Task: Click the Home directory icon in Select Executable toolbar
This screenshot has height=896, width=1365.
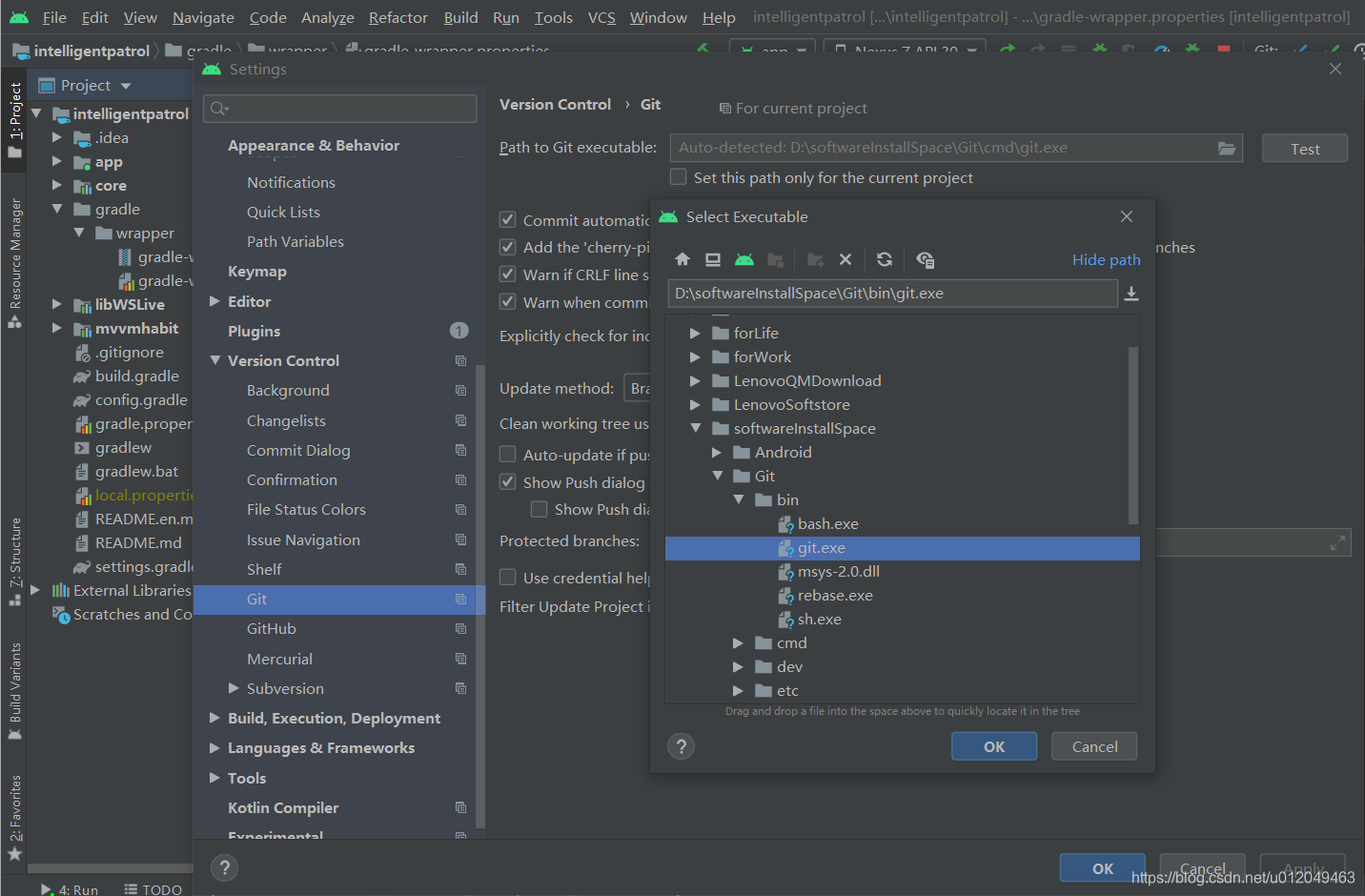Action: 682,258
